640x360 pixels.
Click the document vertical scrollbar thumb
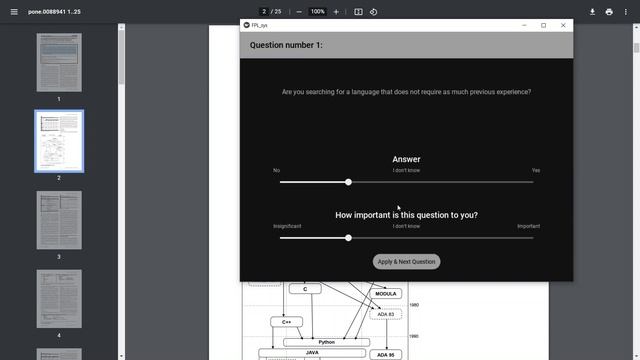[636, 48]
